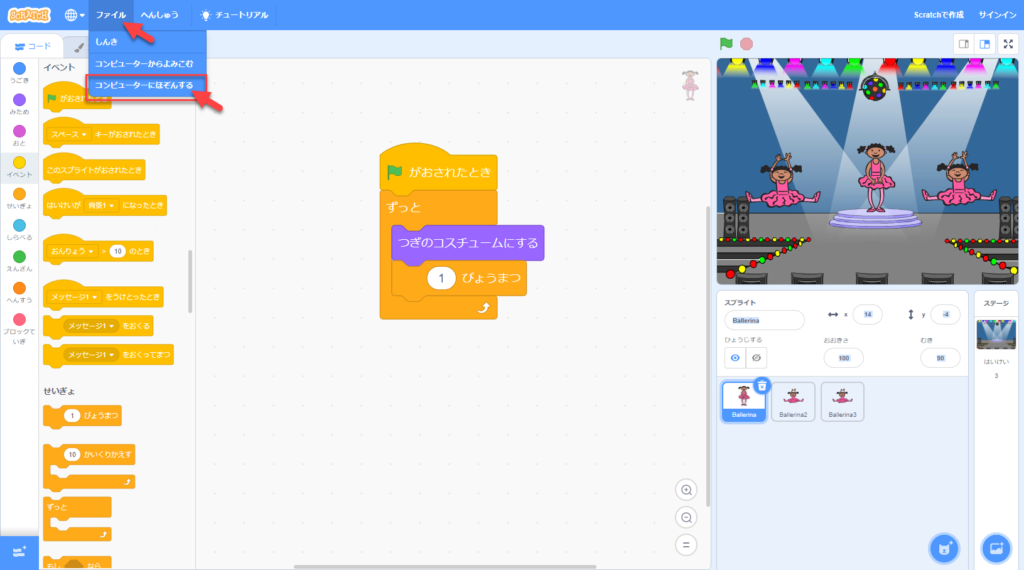Image resolution: width=1024 pixels, height=570 pixels.
Task: Show the sprite using the eye icon
Action: pyautogui.click(x=735, y=358)
